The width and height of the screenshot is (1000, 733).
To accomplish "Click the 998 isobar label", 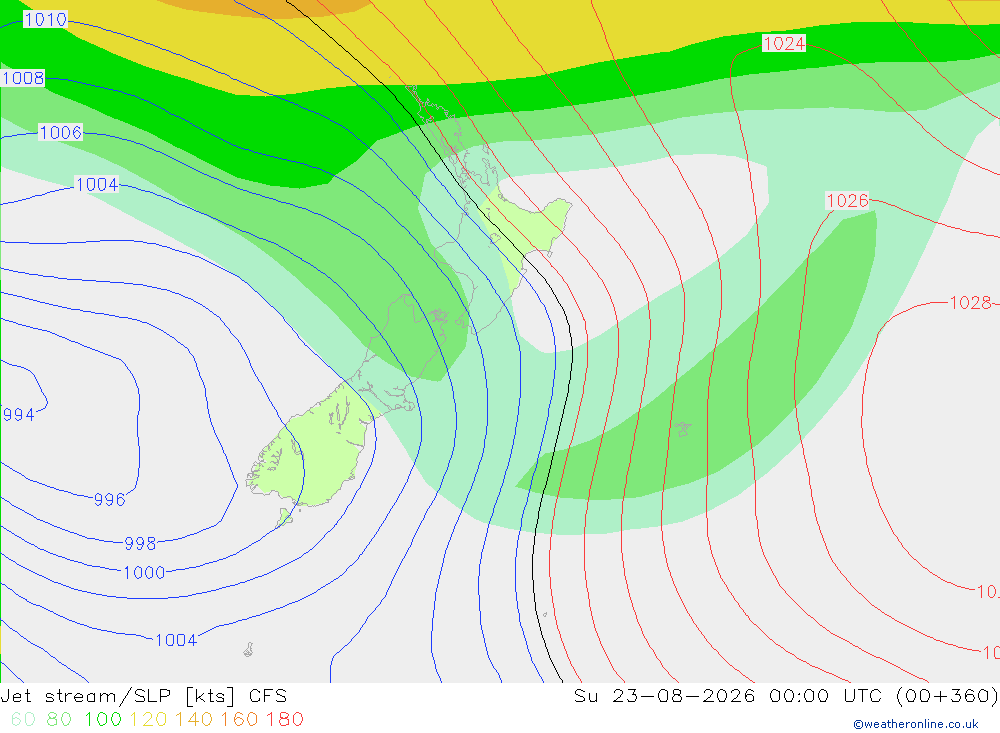I will click(x=140, y=544).
